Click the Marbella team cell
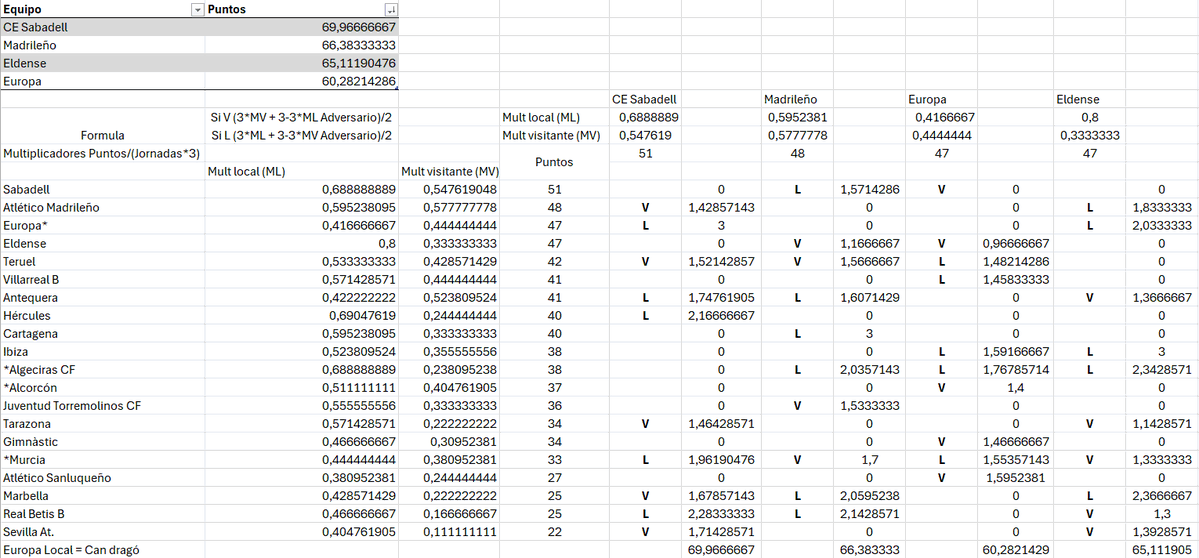1199x558 pixels. (x=102, y=496)
